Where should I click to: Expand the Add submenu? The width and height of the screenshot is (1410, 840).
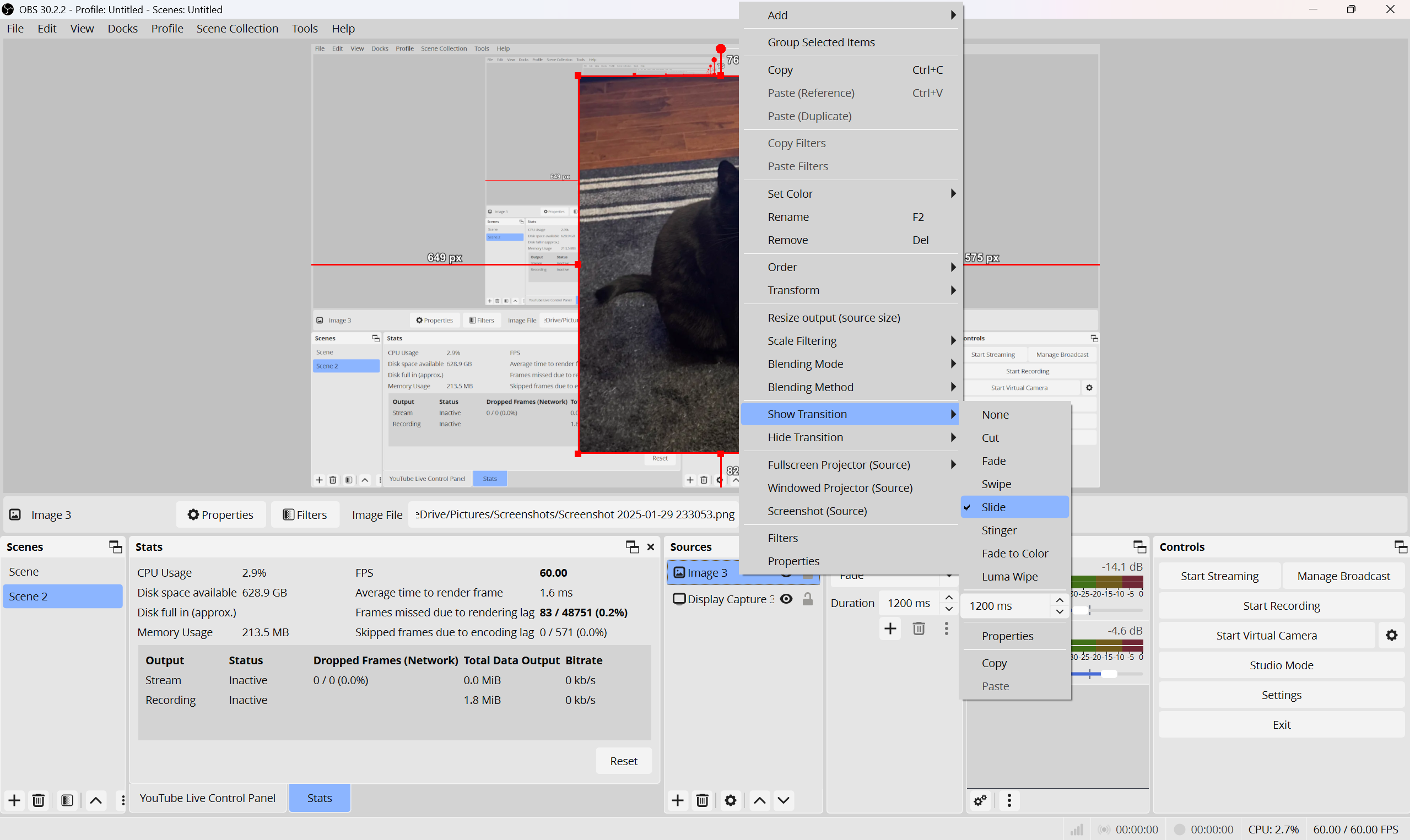[849, 15]
